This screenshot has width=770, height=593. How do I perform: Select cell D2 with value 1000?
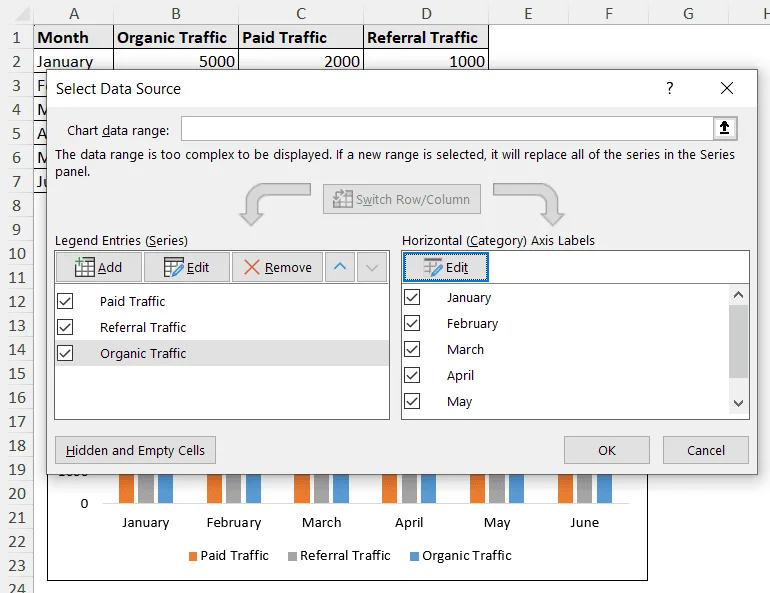(426, 60)
